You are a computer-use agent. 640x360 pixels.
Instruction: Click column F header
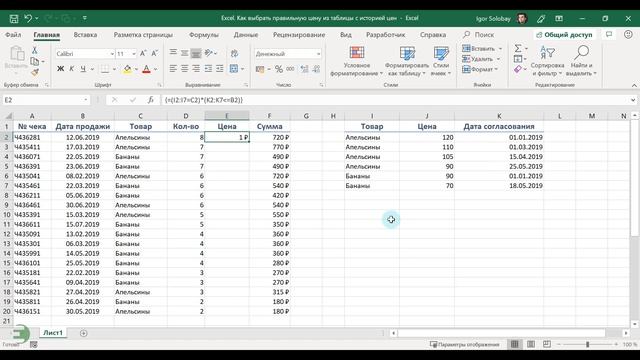tap(269, 116)
